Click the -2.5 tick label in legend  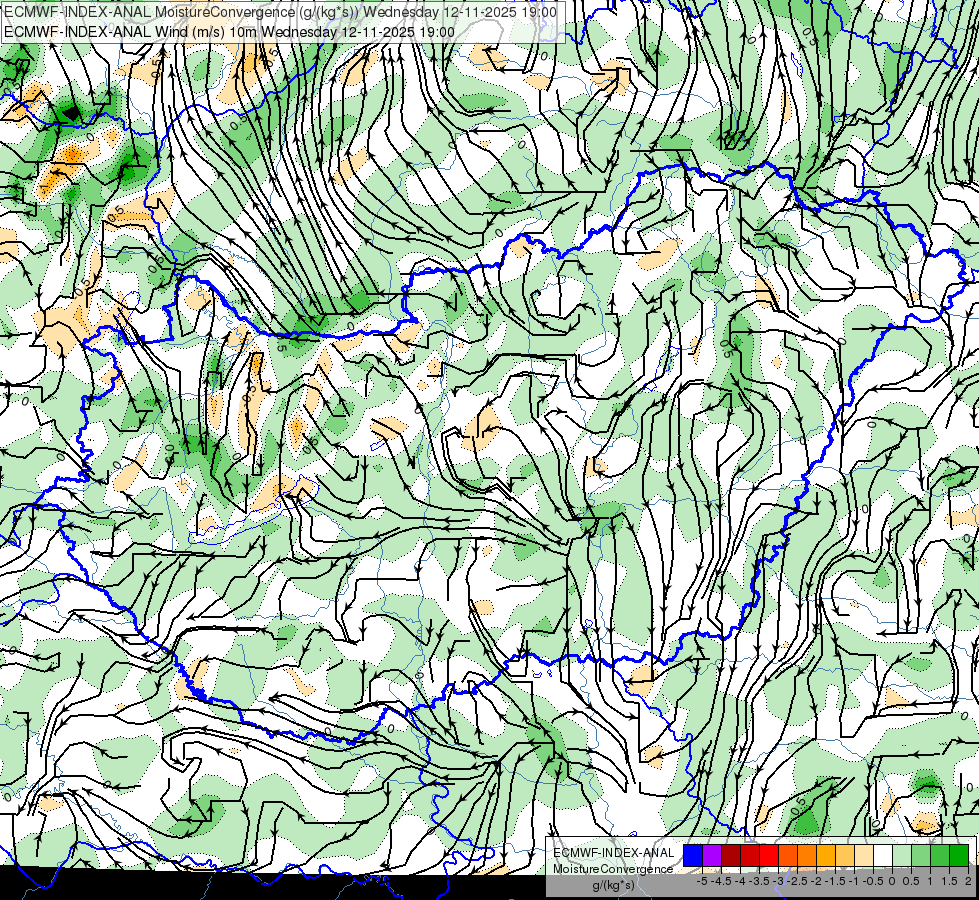point(797,881)
